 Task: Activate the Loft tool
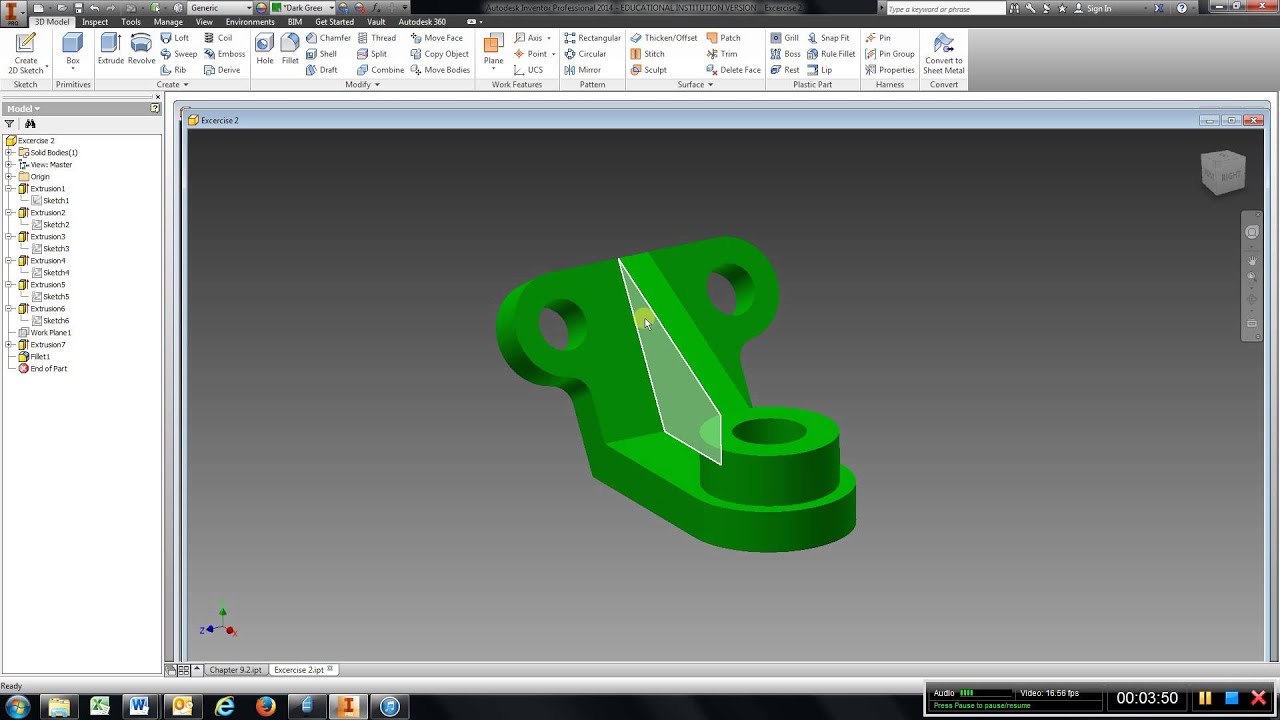(x=175, y=38)
